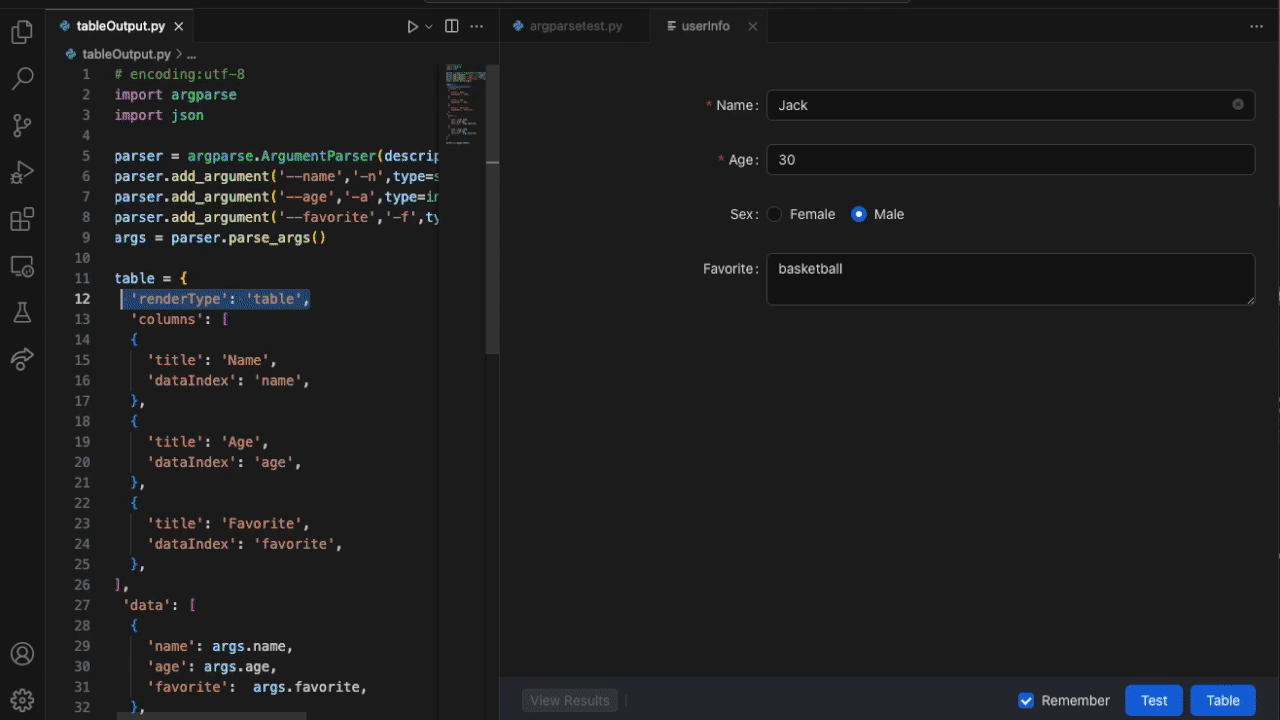1280x720 pixels.
Task: Click the highlighted 'renderType': 'table' line
Action: [x=216, y=299]
